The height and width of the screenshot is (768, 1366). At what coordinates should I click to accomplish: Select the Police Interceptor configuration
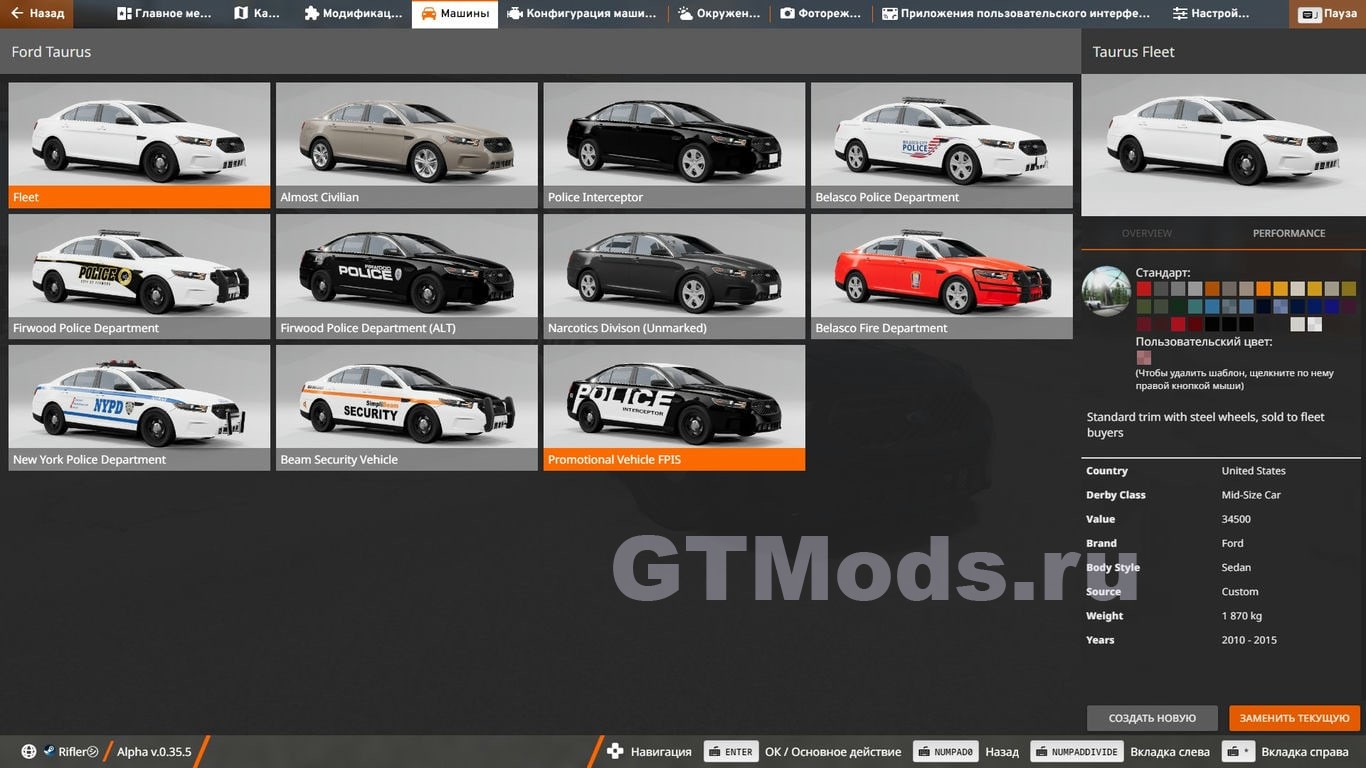(x=674, y=145)
